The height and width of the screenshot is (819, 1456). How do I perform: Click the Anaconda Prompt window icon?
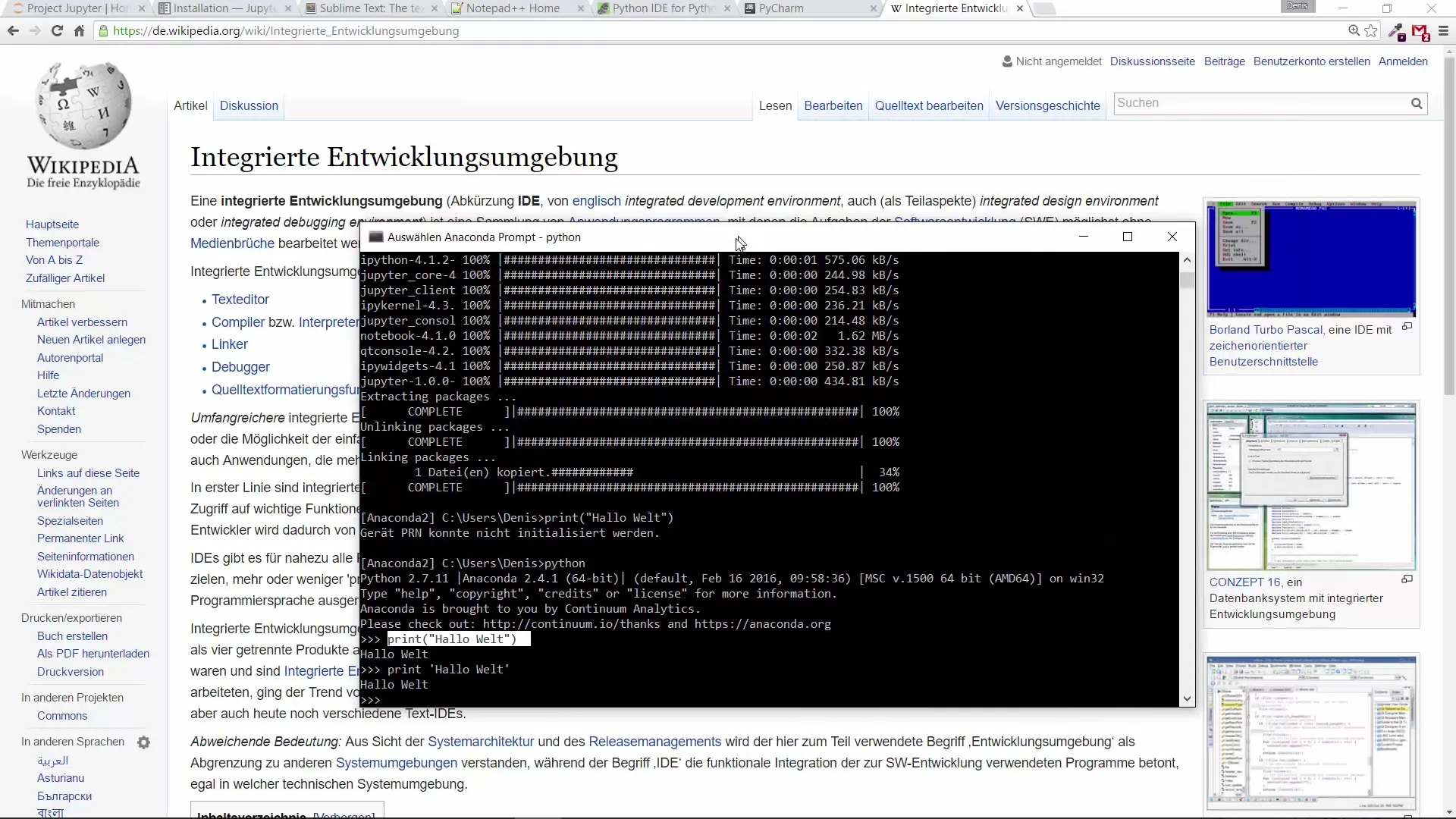pyautogui.click(x=375, y=237)
